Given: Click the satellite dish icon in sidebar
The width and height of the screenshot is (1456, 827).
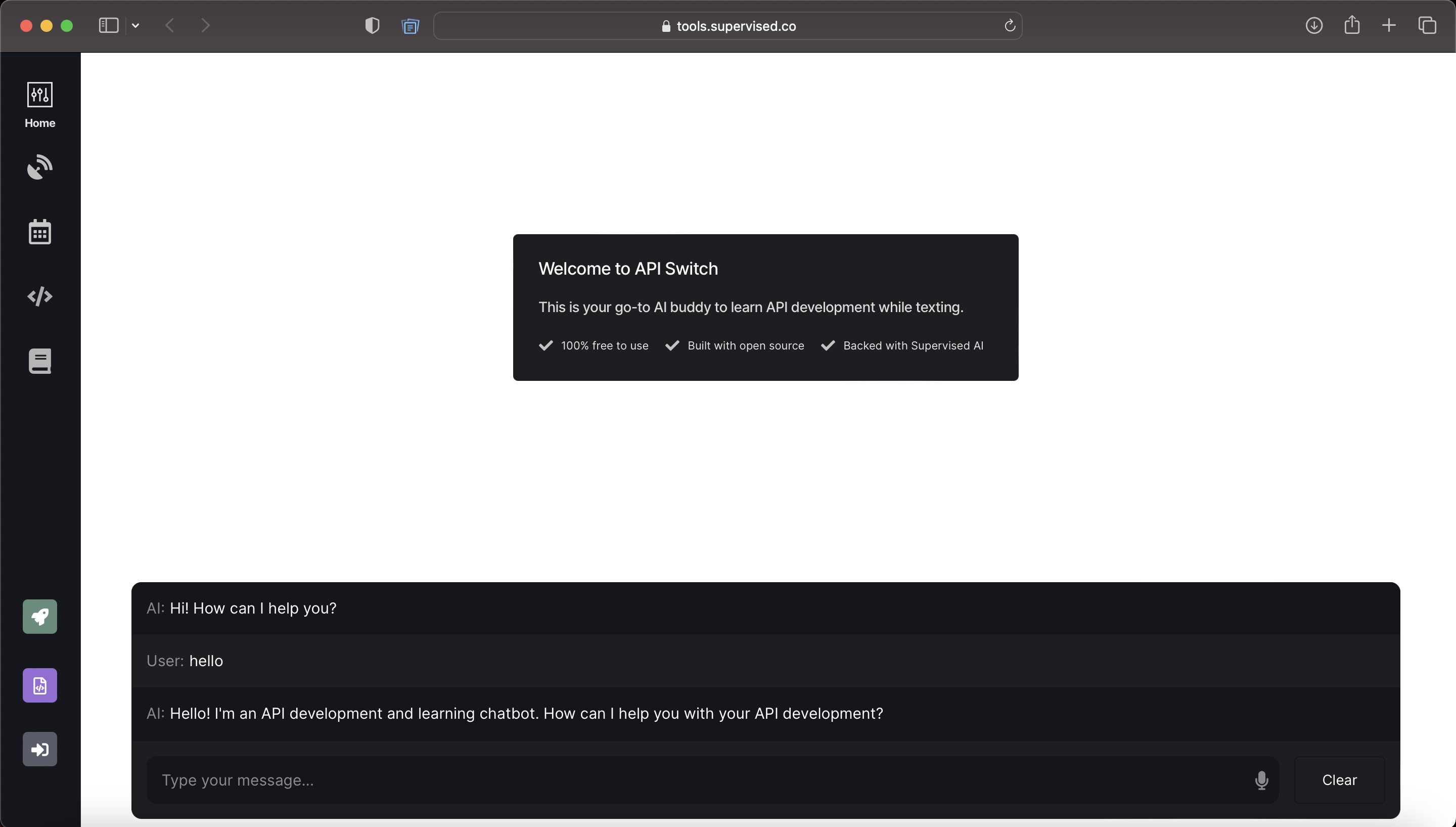Looking at the screenshot, I should coord(40,167).
